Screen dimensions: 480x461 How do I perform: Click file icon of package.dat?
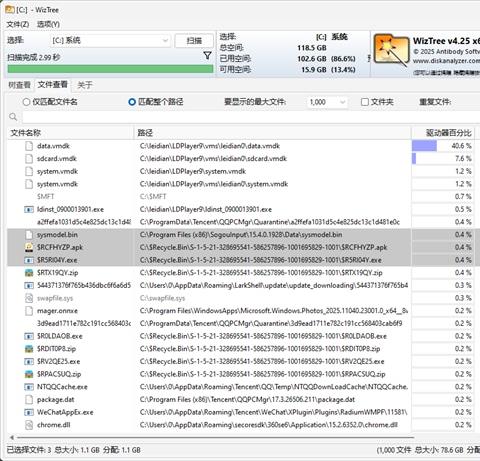(29, 399)
